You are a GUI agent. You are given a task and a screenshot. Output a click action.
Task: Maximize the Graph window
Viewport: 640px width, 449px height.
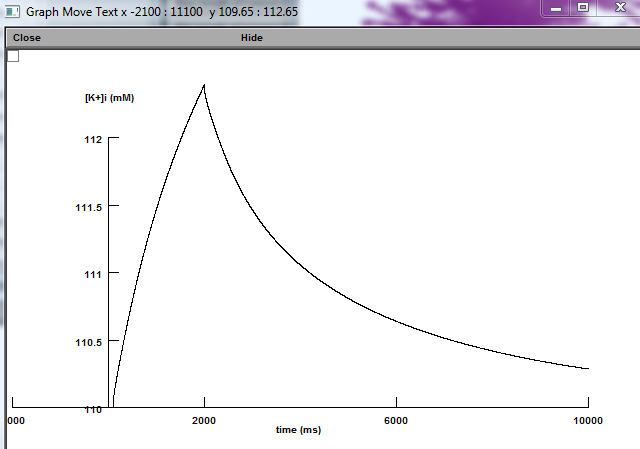tap(583, 7)
